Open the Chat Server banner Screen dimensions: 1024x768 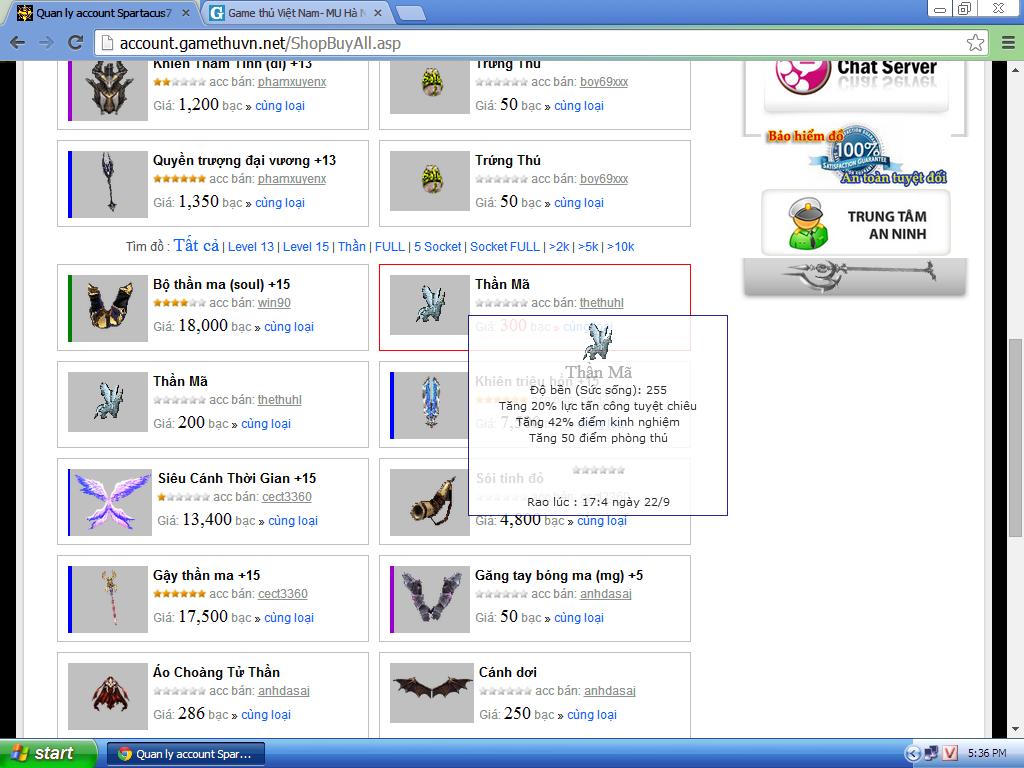point(857,86)
